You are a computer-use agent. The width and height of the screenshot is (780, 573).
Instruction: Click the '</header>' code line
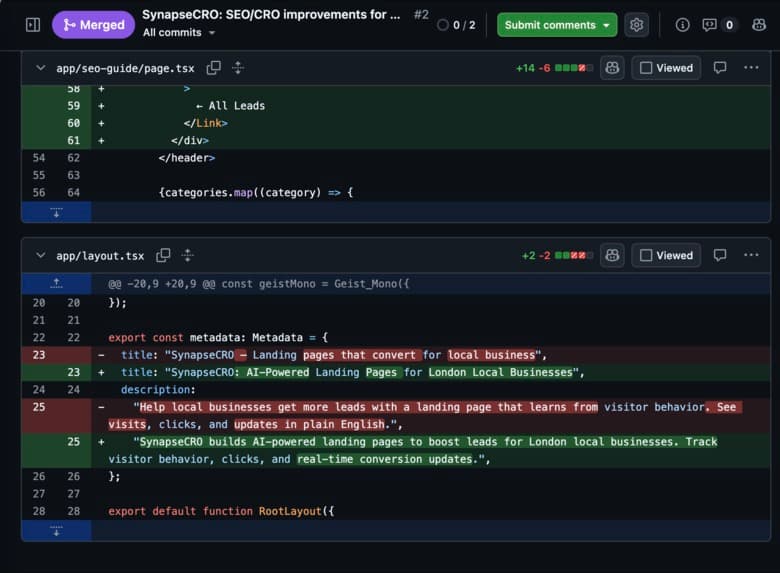pos(396,158)
